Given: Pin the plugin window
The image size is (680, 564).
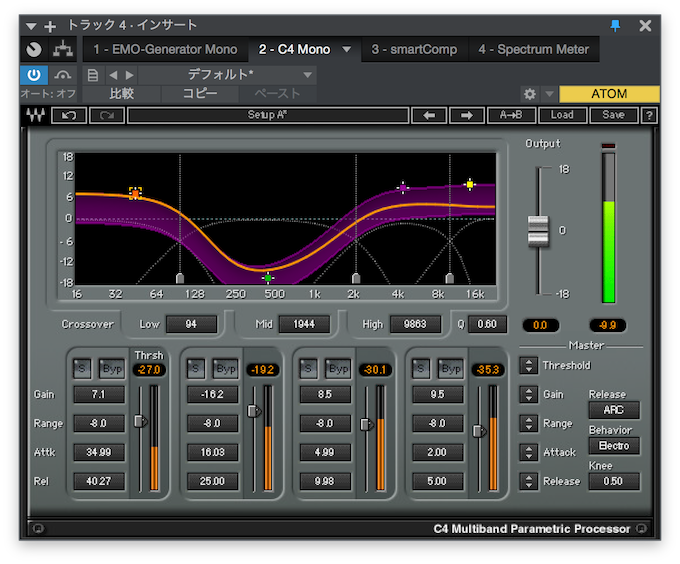Looking at the screenshot, I should pos(615,26).
